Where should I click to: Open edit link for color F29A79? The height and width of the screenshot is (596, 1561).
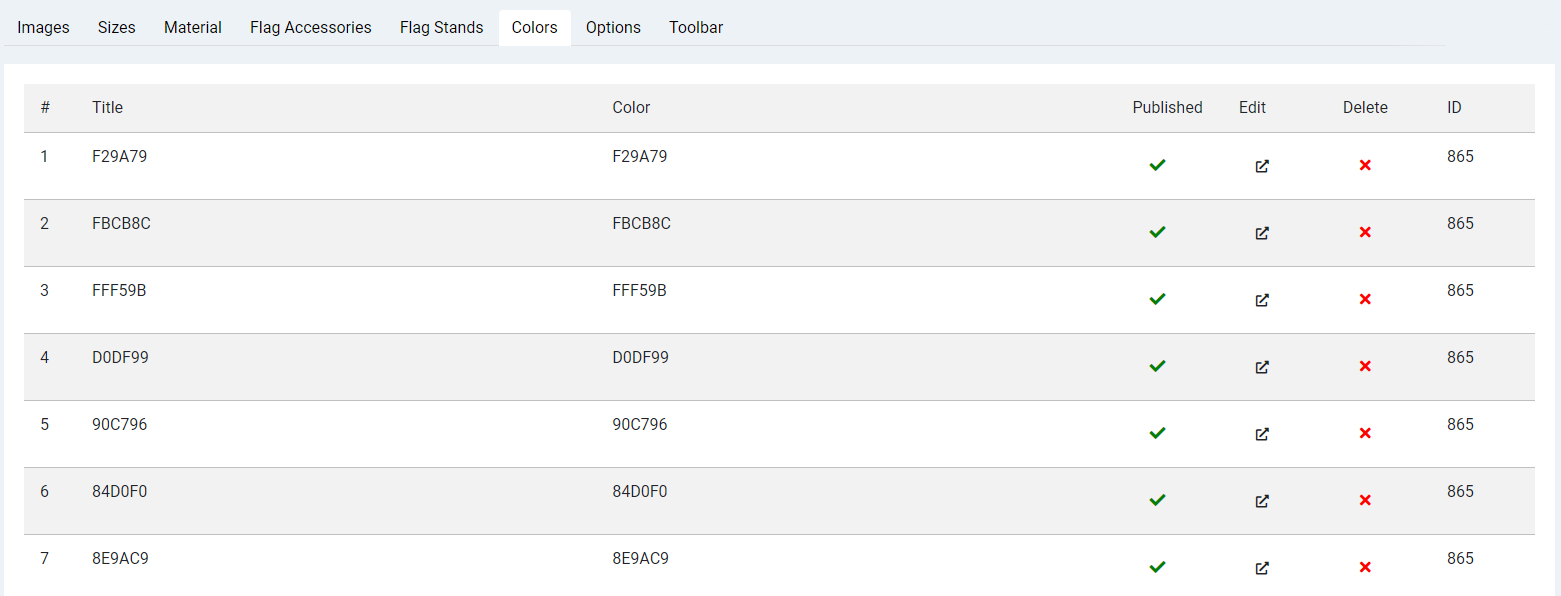click(x=1261, y=166)
